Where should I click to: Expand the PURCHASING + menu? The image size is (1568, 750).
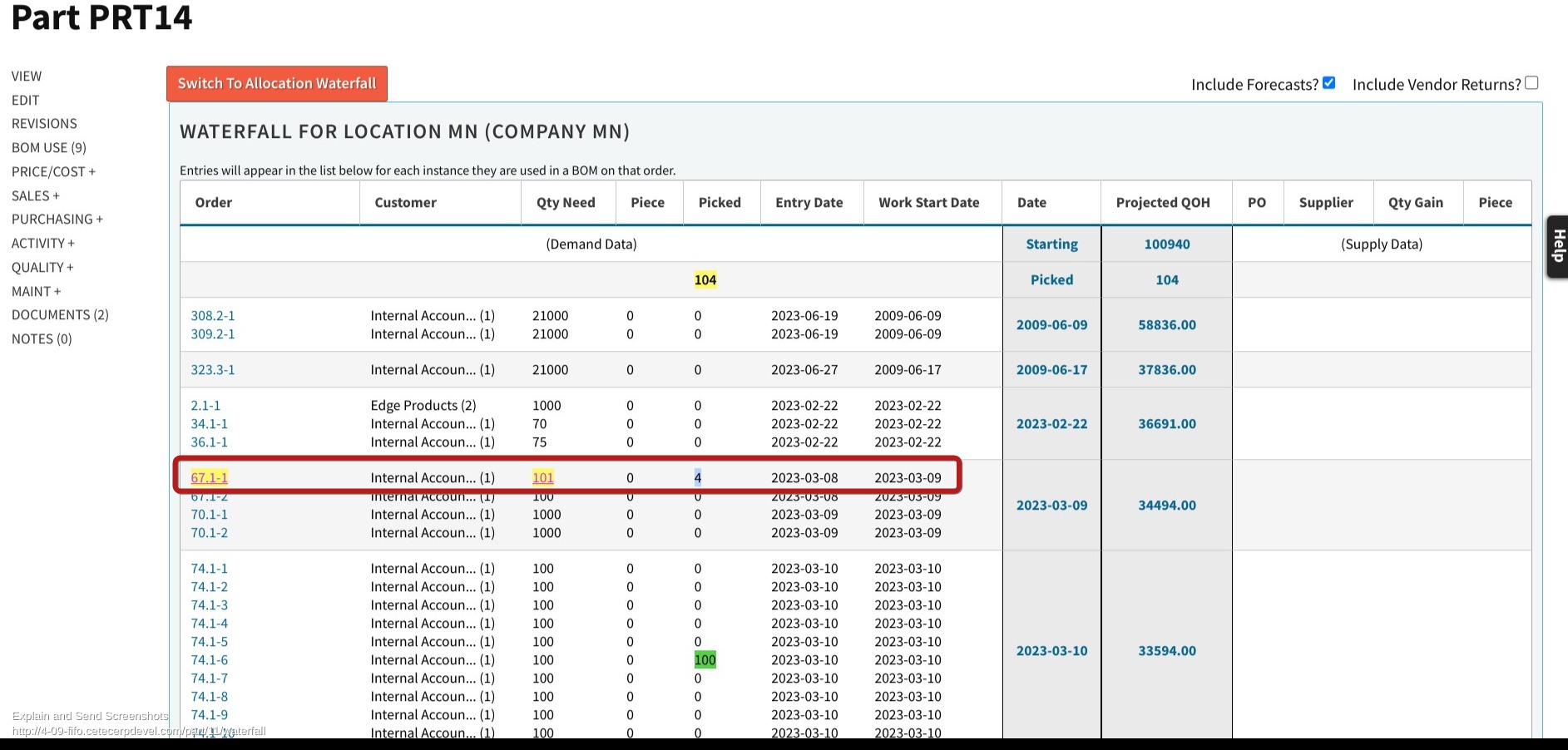(x=57, y=219)
